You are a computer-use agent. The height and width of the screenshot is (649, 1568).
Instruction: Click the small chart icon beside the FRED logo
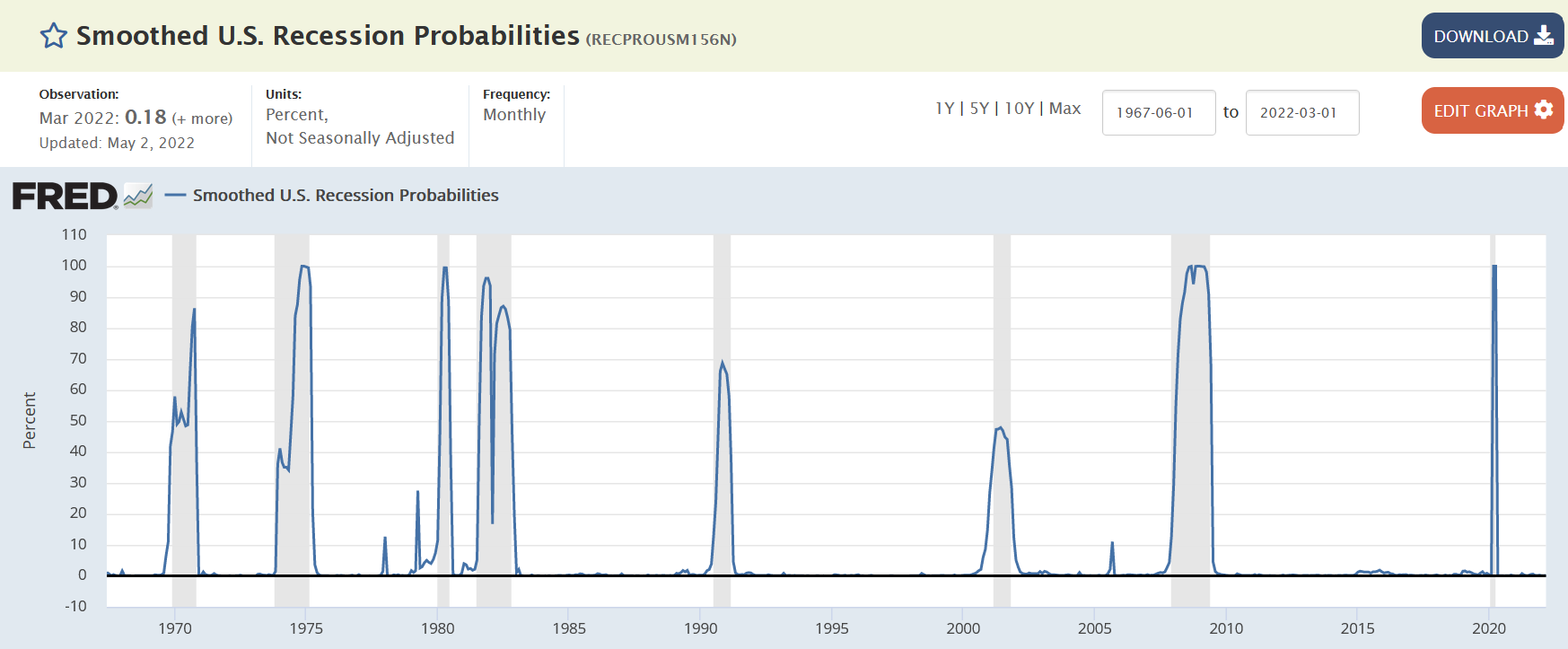coord(138,195)
